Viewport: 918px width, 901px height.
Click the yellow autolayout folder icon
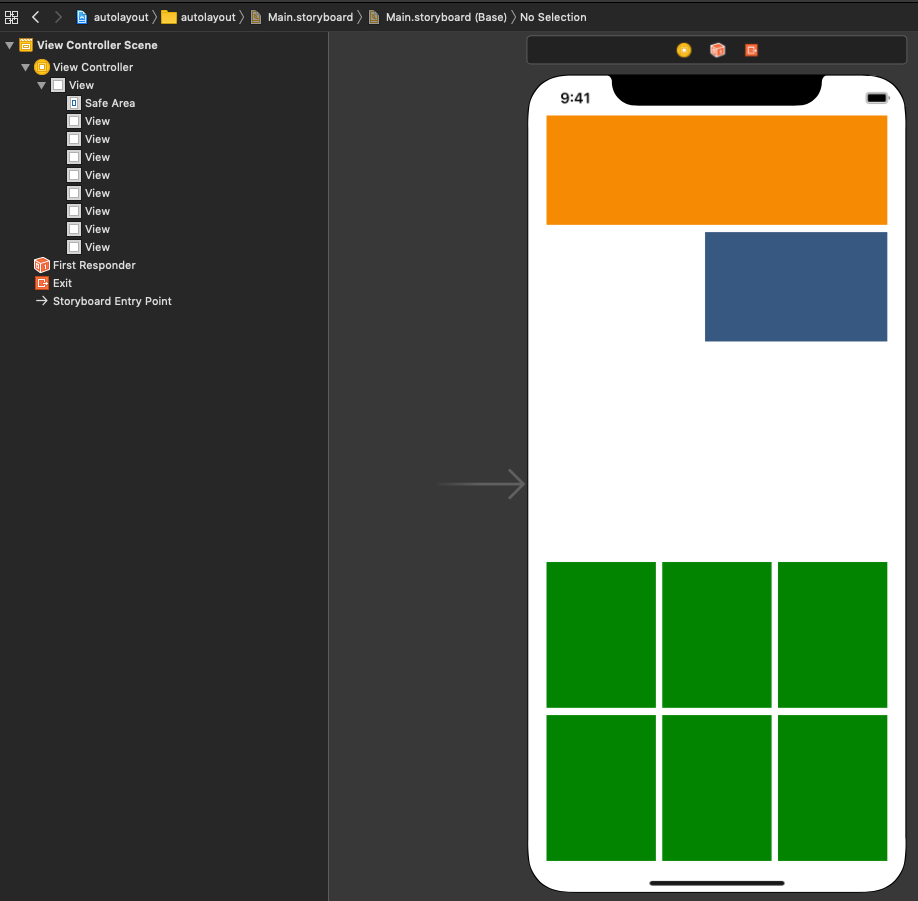point(169,18)
